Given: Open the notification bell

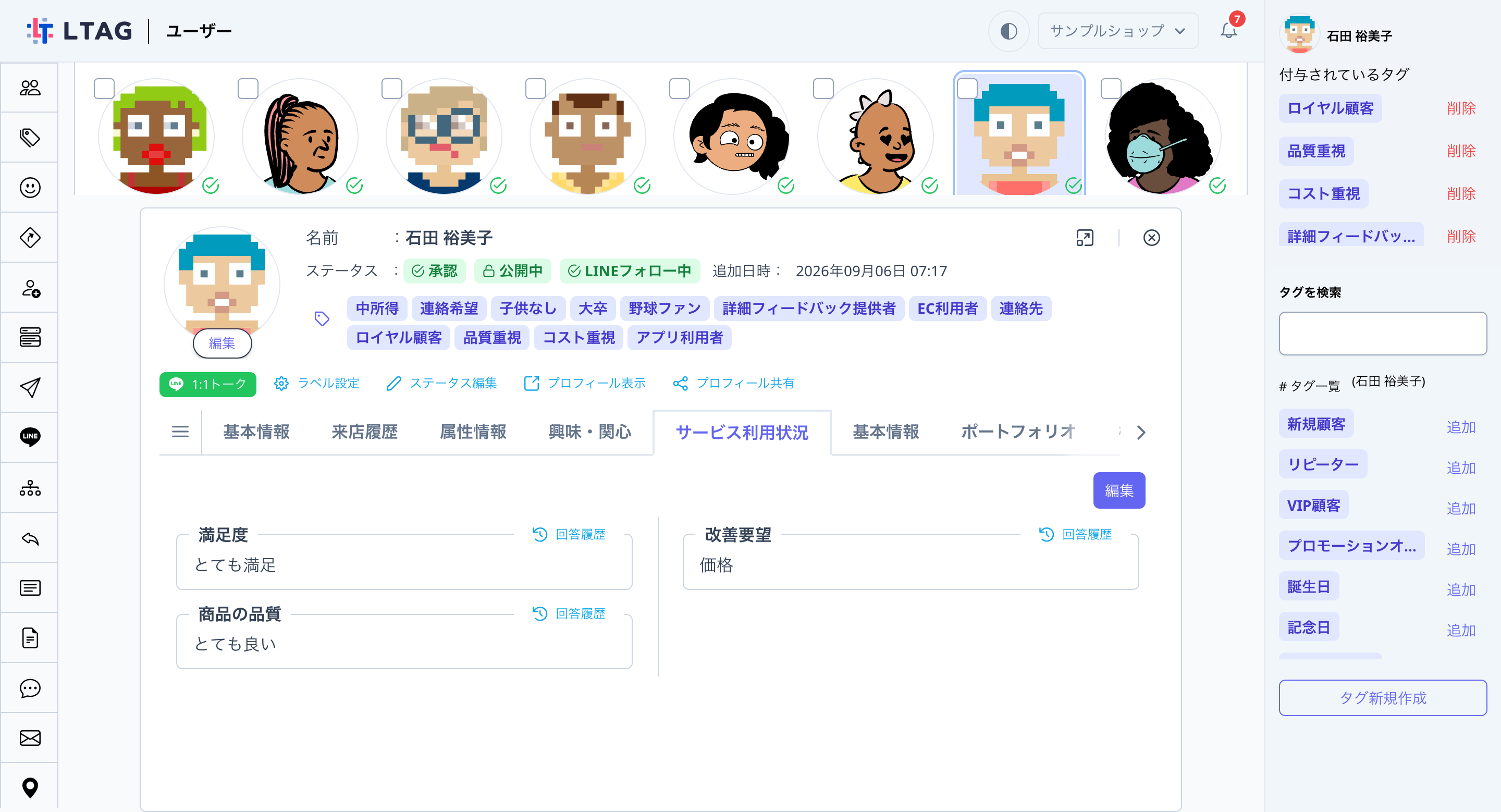Looking at the screenshot, I should pyautogui.click(x=1229, y=30).
